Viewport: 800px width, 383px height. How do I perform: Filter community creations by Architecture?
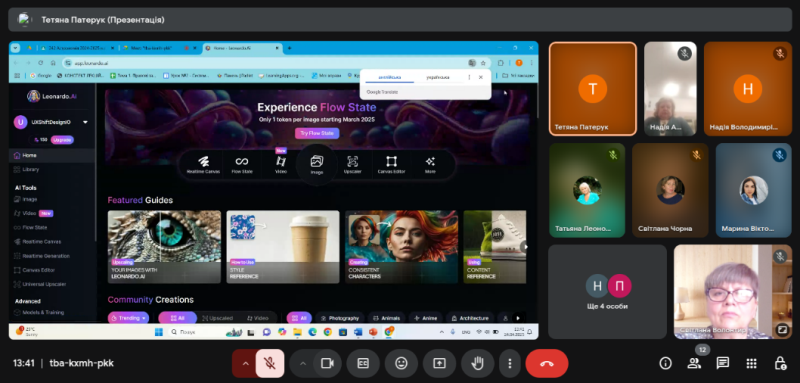point(470,318)
